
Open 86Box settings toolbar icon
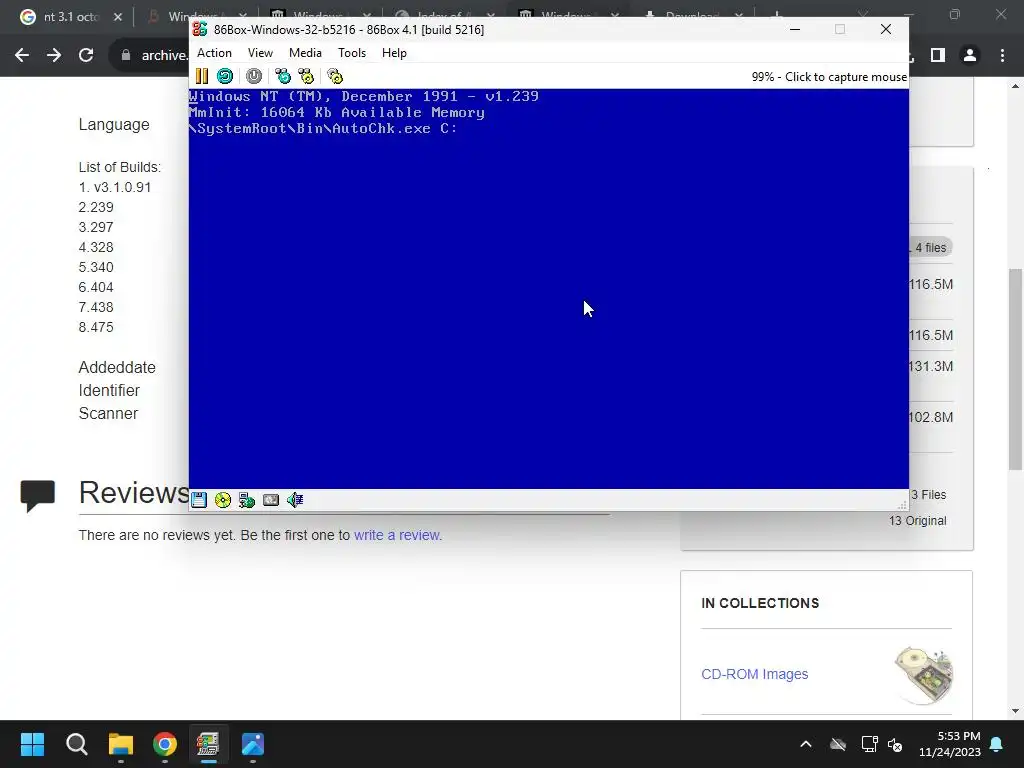click(x=335, y=76)
